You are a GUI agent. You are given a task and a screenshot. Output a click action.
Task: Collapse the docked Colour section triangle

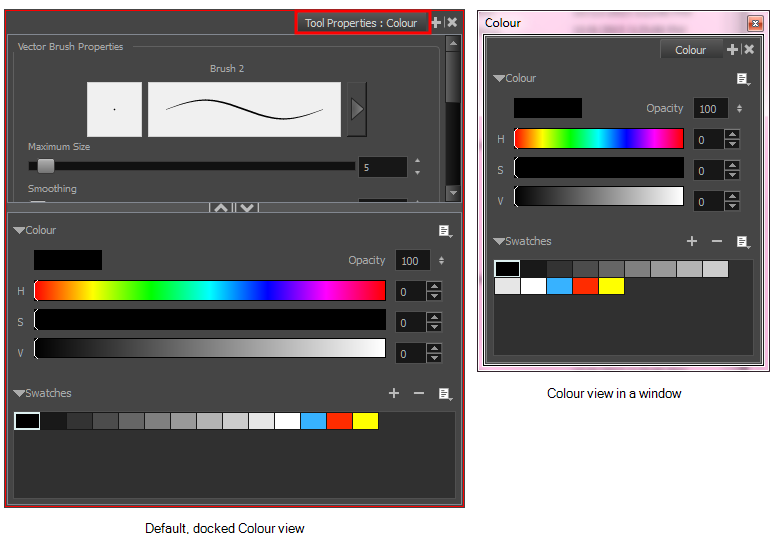point(19,230)
